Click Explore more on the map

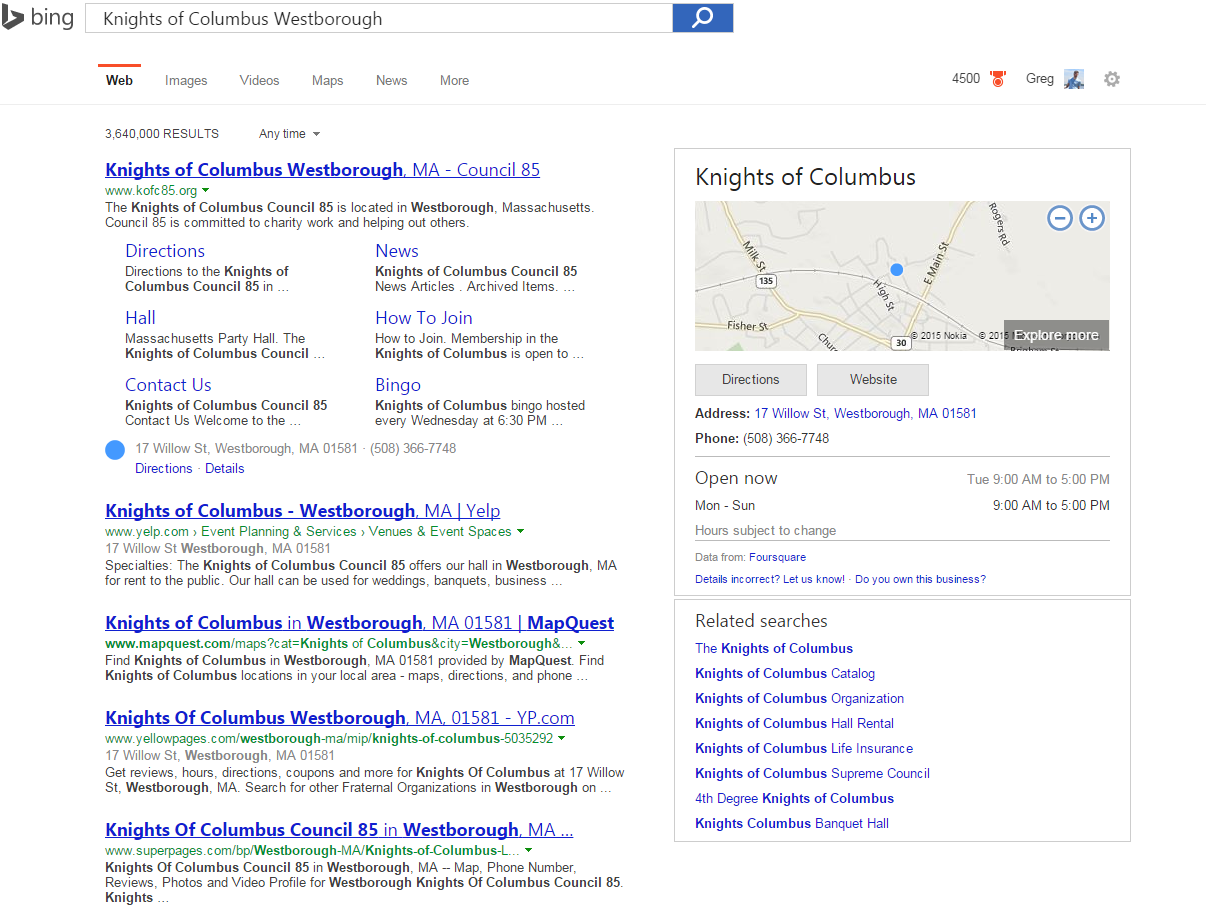pyautogui.click(x=1056, y=335)
